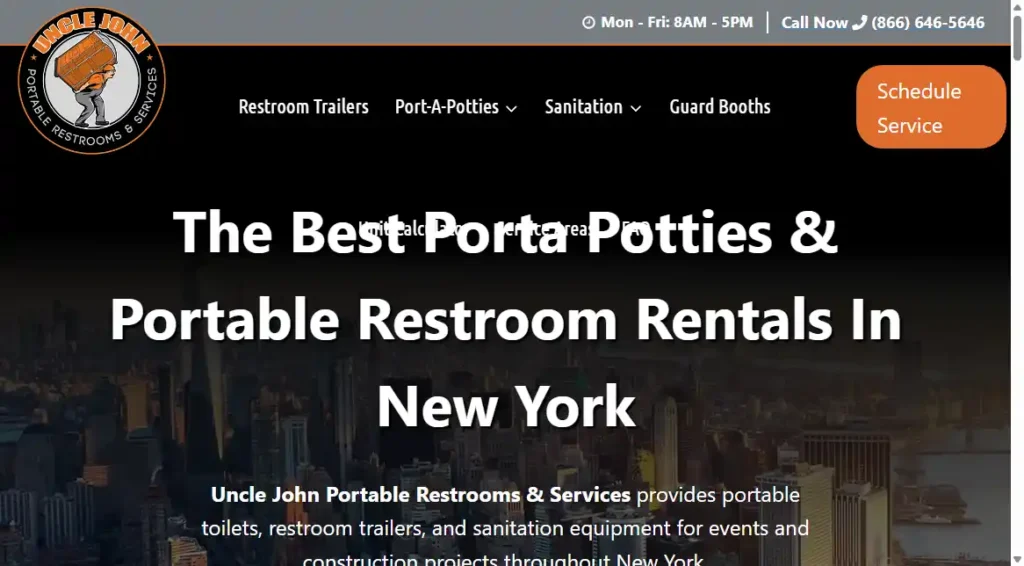Click the page vertical scrollbar thumb
This screenshot has width=1024, height=566.
[x=1017, y=37]
